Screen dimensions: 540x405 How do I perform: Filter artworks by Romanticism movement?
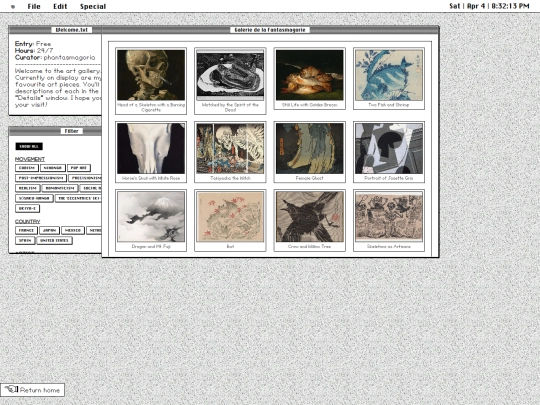coord(60,188)
